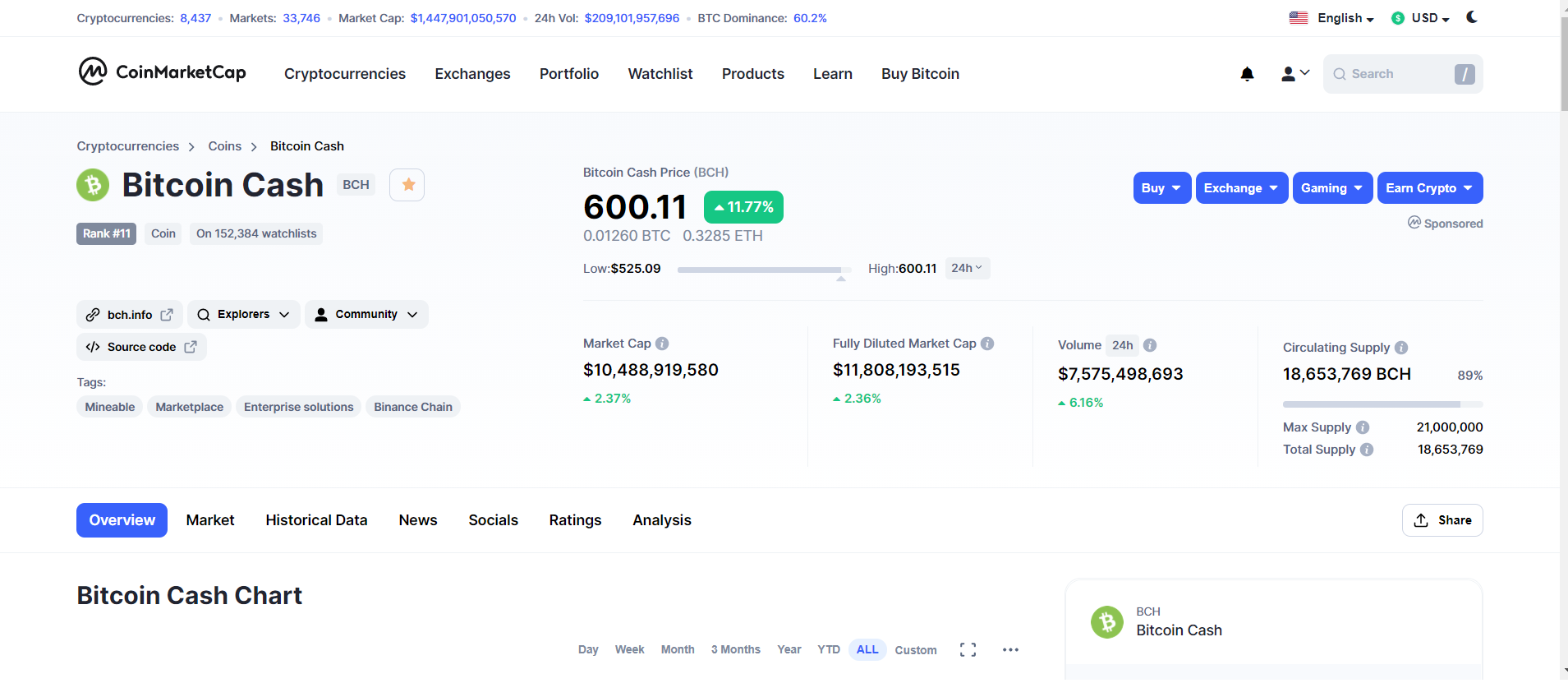Screen dimensions: 1568x683
Task: Expand the Explorers dropdown
Action: [244, 315]
